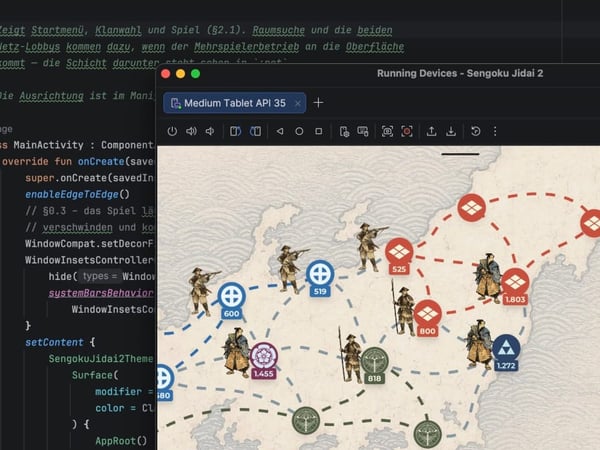
Task: Click the Running Devices - Sengoku Jidai 2 title
Action: point(460,73)
